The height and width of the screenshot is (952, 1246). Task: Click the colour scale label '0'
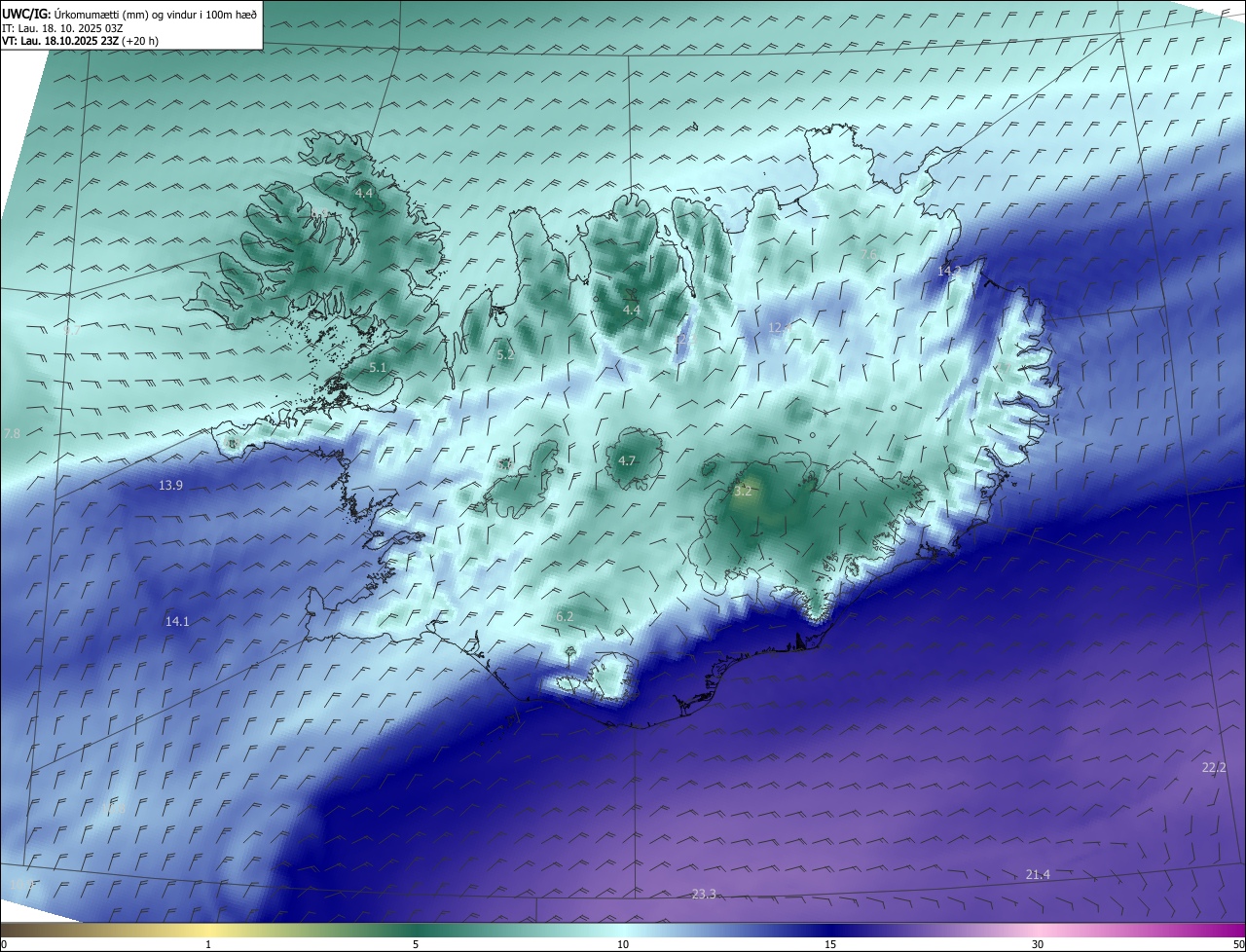point(4,945)
